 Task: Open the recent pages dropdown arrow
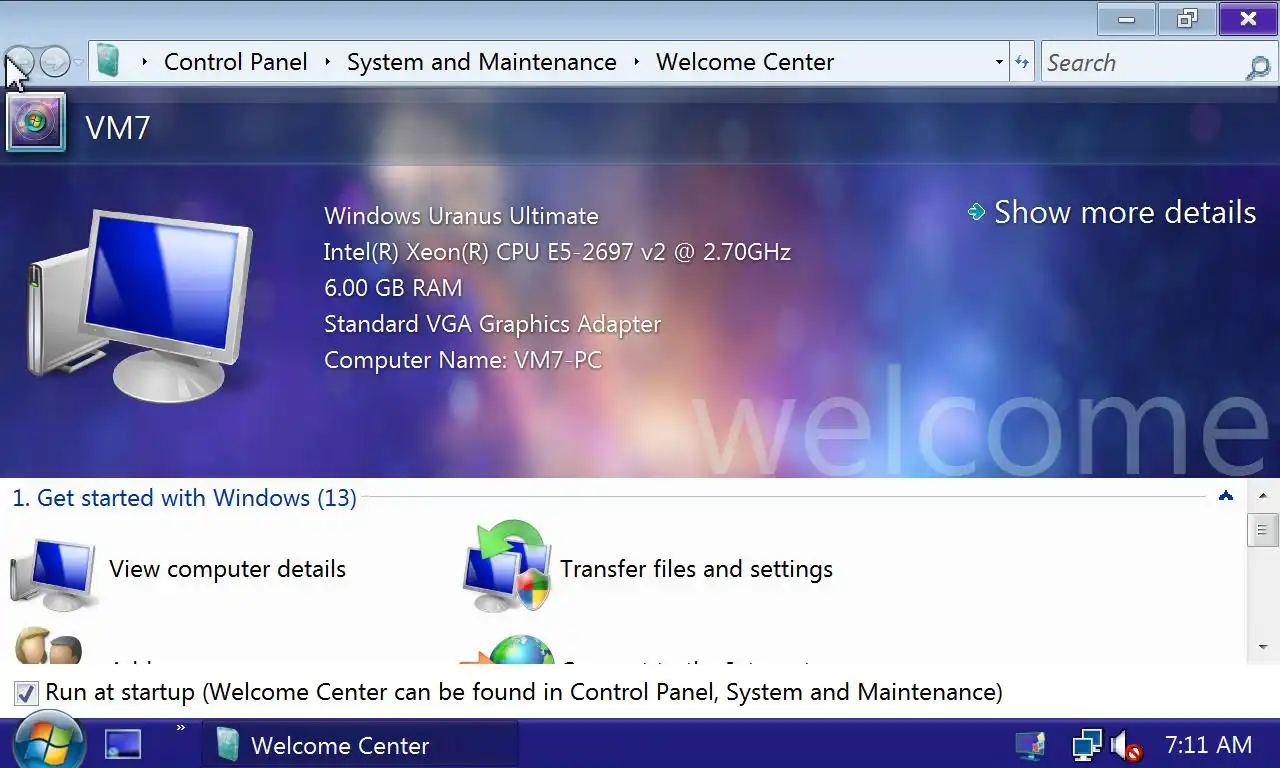(x=78, y=62)
